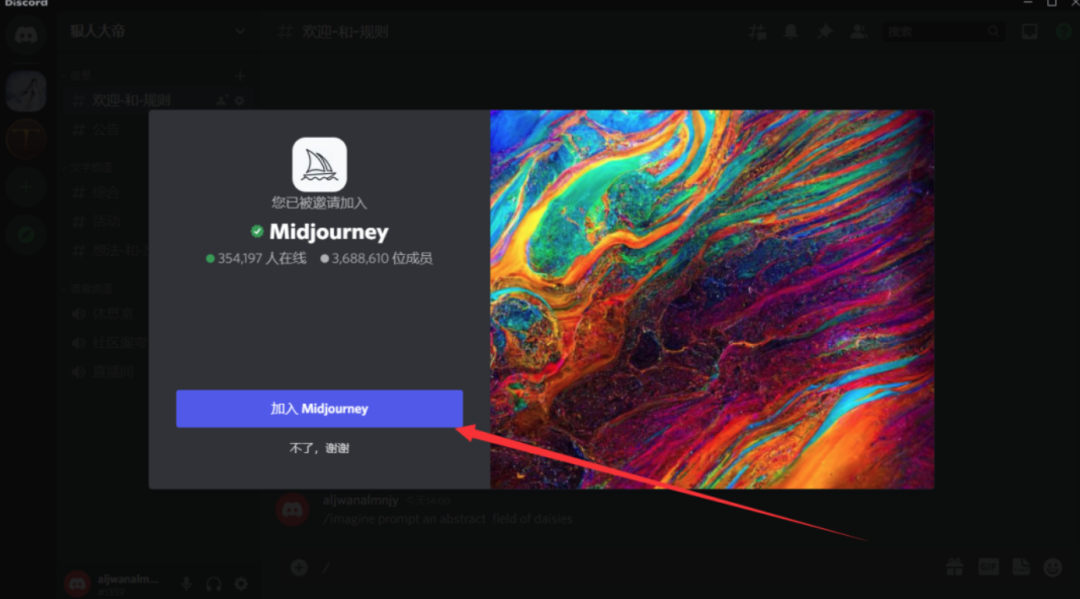Open the 活动 text channel
The image size is (1080, 599).
(105, 222)
